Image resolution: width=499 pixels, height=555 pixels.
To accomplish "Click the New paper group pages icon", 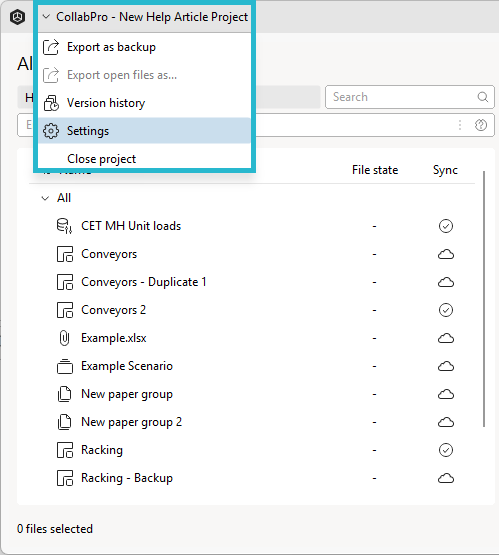I will click(x=64, y=394).
